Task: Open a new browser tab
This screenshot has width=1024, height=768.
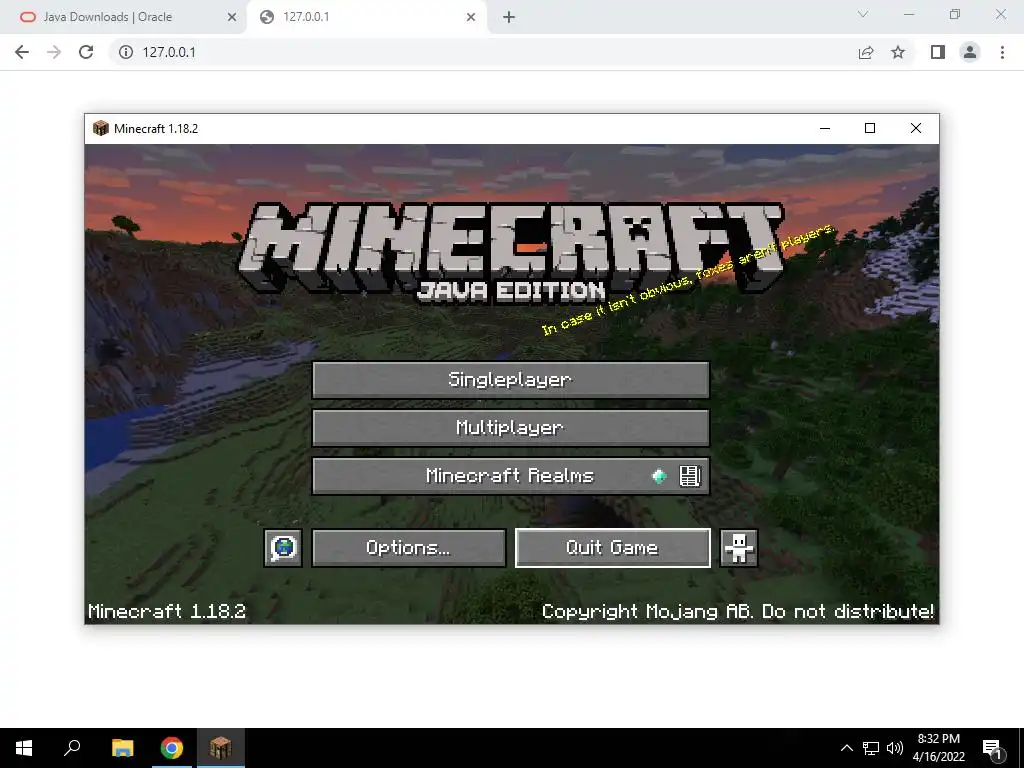Action: point(509,18)
